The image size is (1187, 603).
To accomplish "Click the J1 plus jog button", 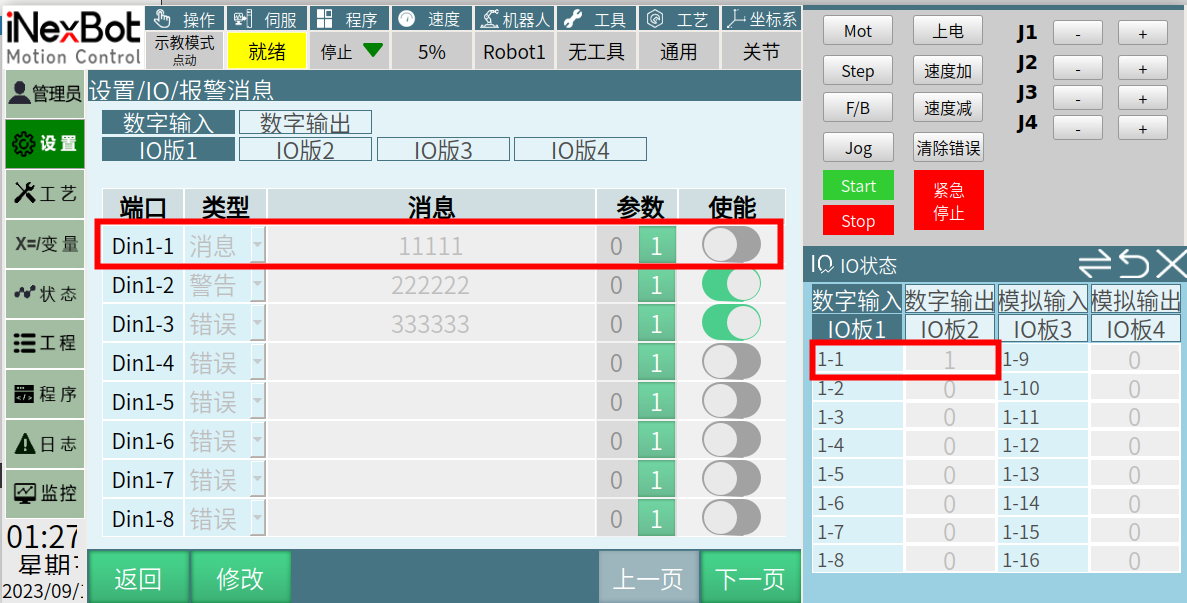I will (x=1142, y=33).
